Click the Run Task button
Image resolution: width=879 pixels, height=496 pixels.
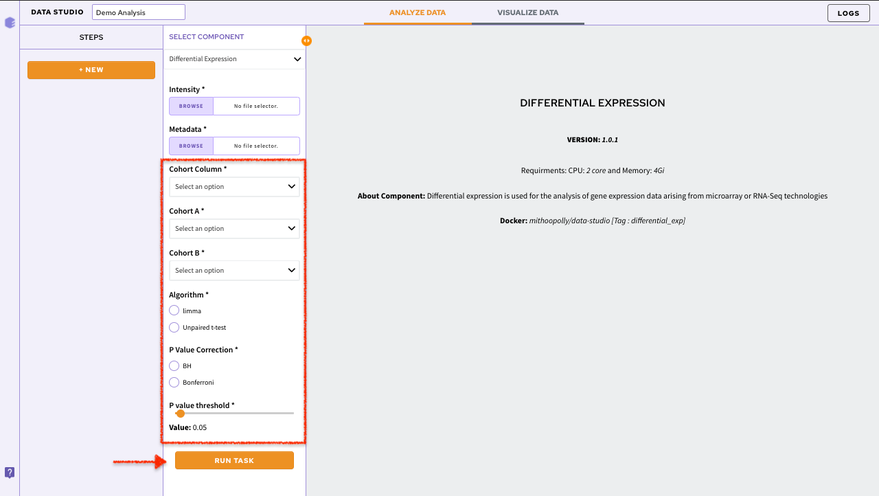pos(234,460)
